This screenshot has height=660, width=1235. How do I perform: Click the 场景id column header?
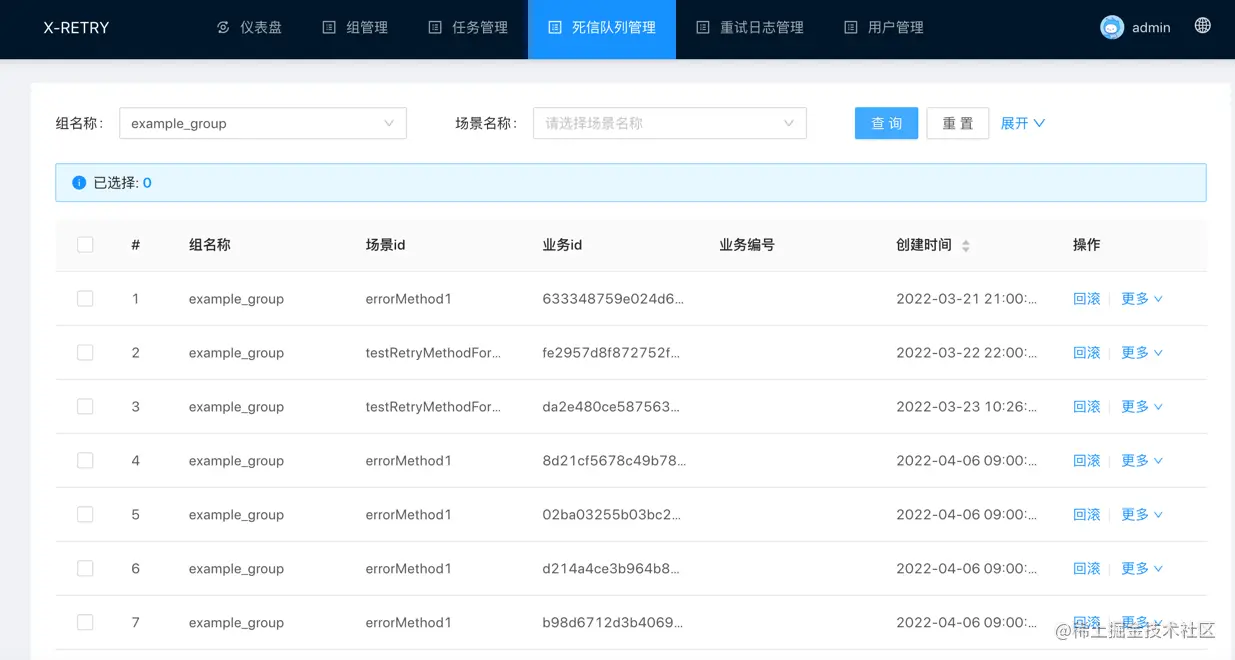[x=385, y=245]
